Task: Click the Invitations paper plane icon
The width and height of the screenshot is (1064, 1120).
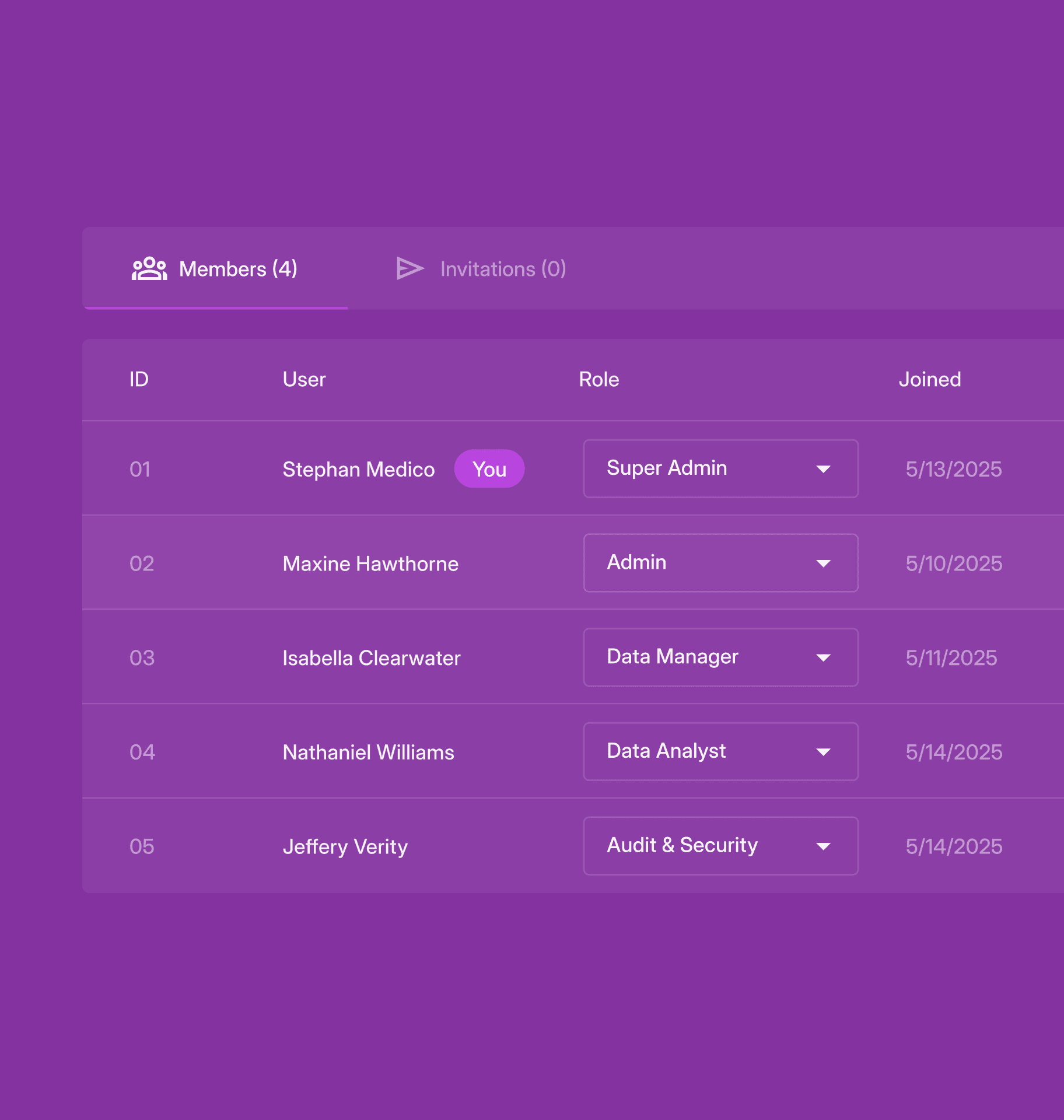Action: tap(410, 269)
